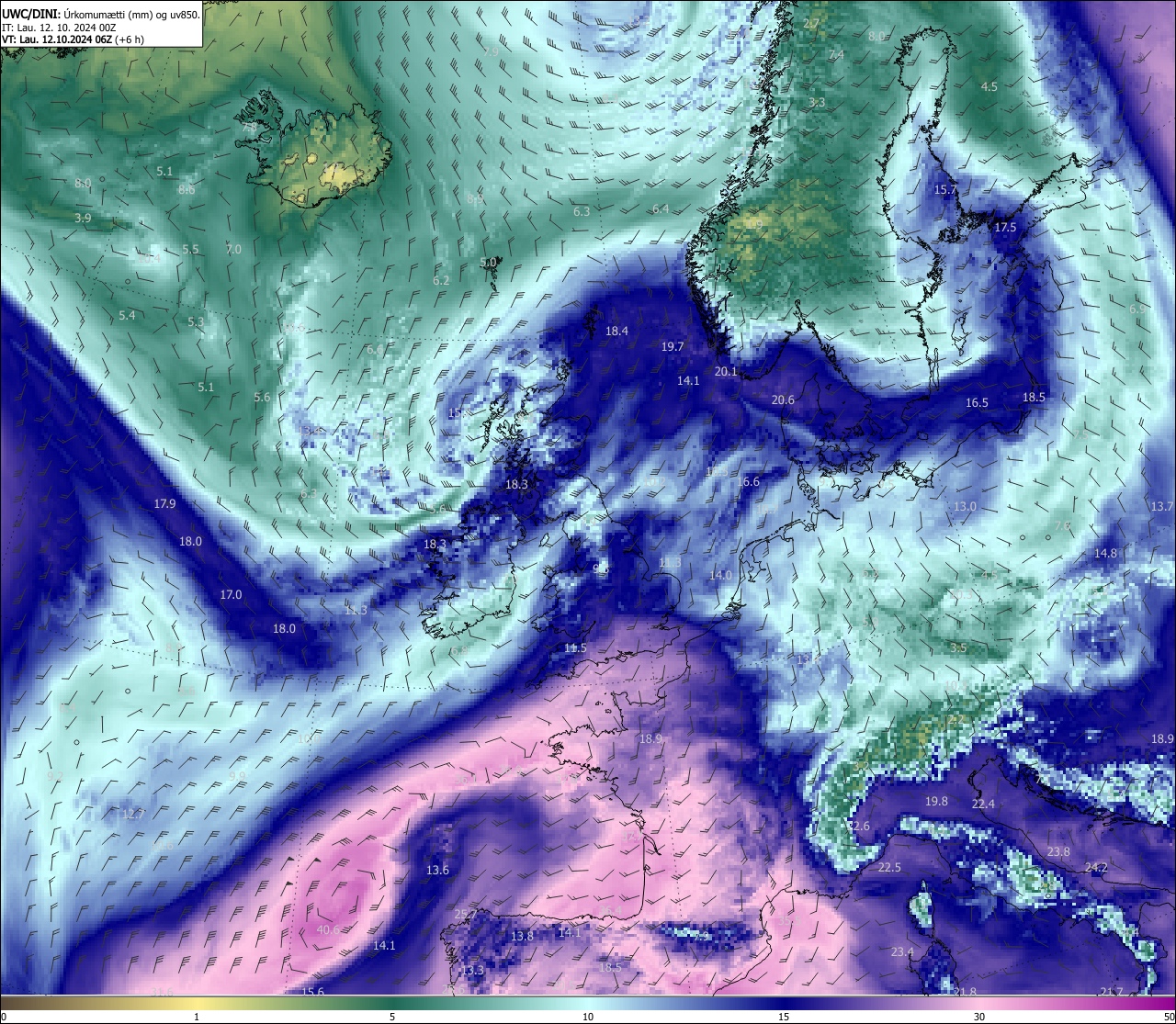Click the map value 18.4 in the North Sea
The height and width of the screenshot is (1024, 1176).
coord(616,331)
